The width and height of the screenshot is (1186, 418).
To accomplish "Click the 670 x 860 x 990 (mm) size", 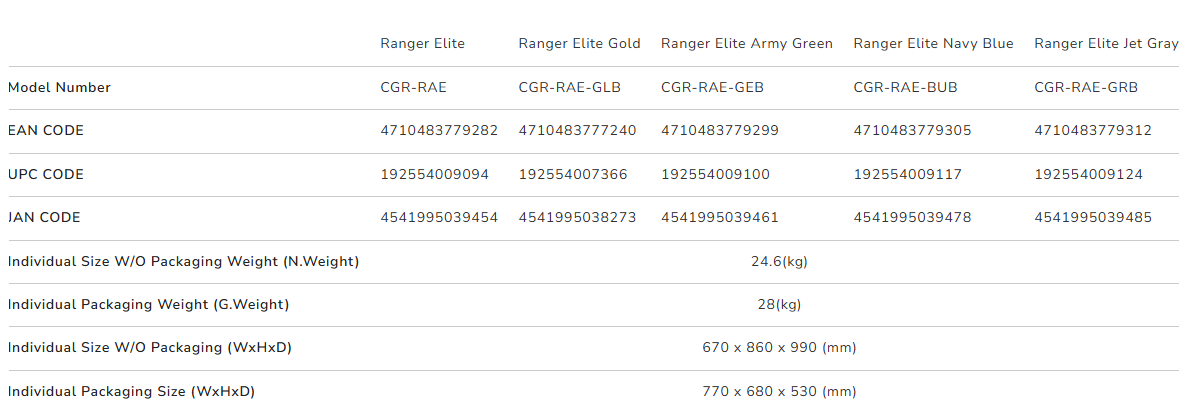I will click(x=779, y=348).
